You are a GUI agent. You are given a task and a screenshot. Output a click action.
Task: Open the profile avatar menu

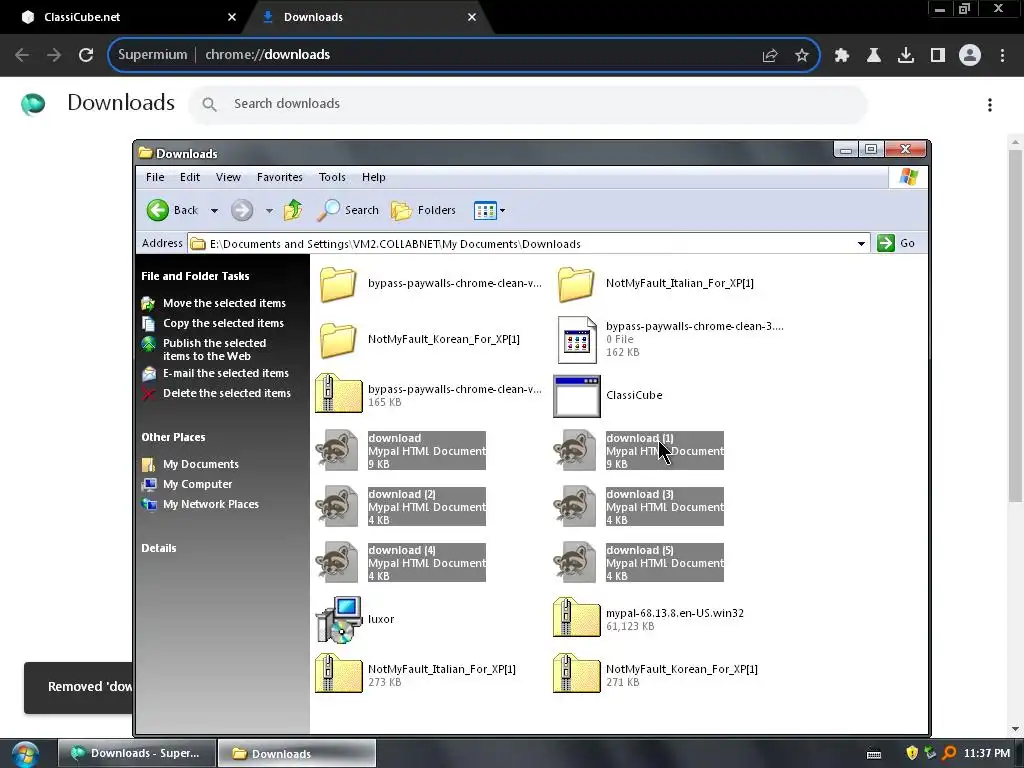coord(970,56)
